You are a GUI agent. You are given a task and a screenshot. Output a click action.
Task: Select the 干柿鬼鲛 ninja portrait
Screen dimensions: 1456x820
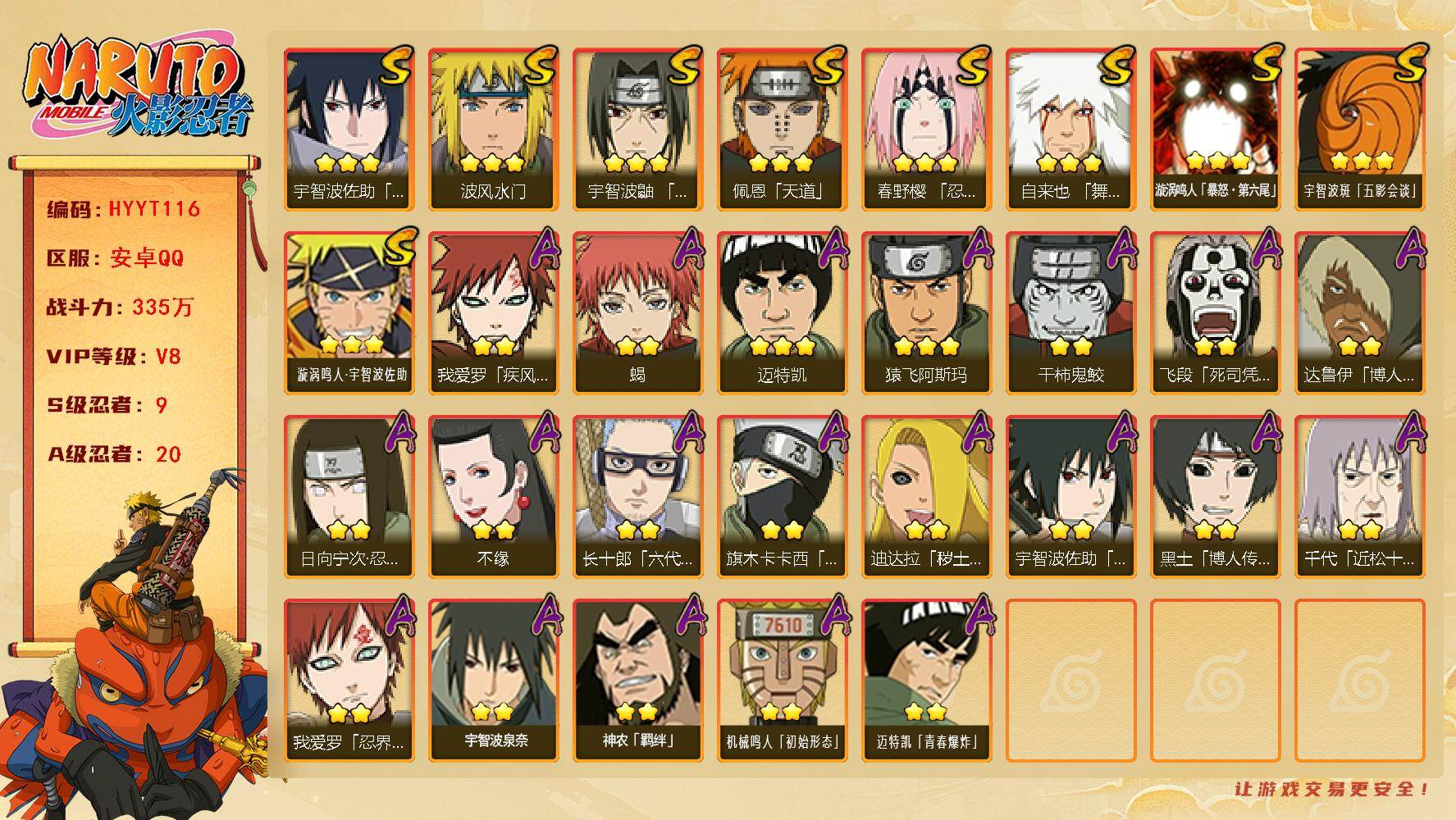1070,313
